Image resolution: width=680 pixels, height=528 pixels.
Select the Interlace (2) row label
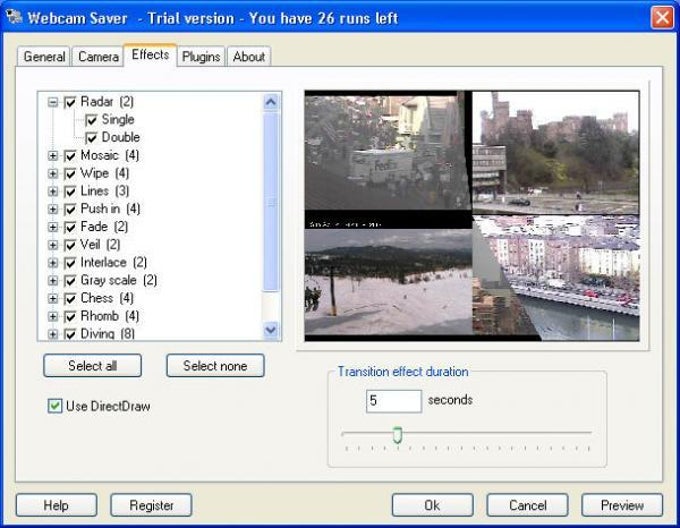coord(114,262)
